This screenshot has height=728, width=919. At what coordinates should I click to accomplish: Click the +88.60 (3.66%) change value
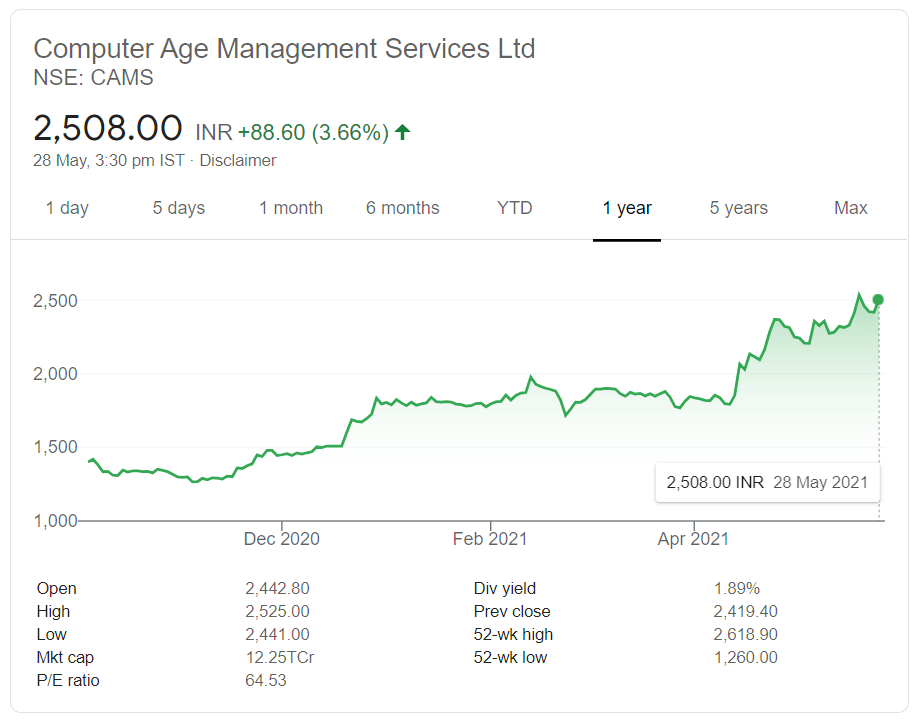(314, 132)
